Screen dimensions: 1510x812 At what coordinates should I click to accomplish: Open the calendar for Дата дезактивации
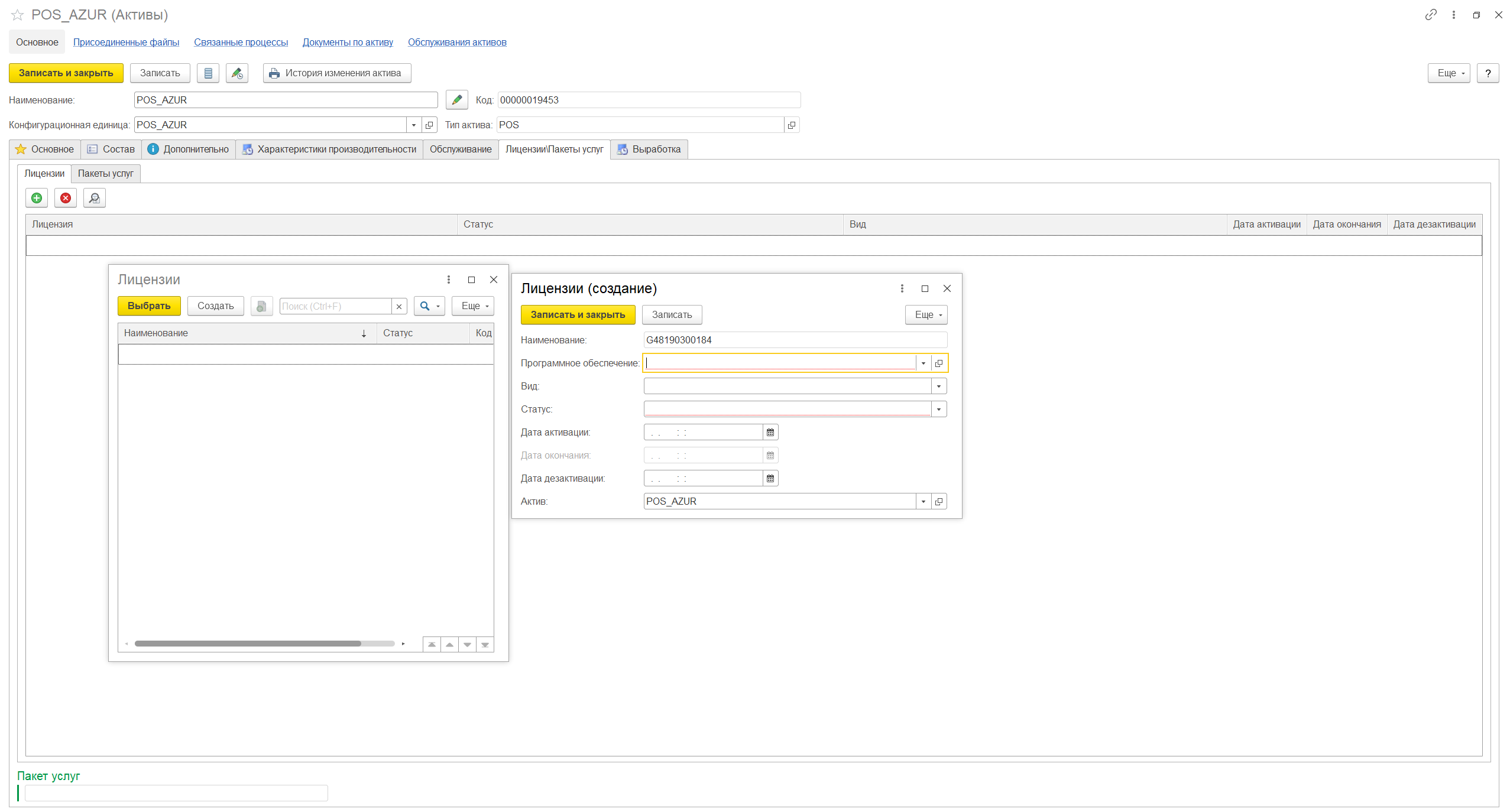(x=770, y=479)
